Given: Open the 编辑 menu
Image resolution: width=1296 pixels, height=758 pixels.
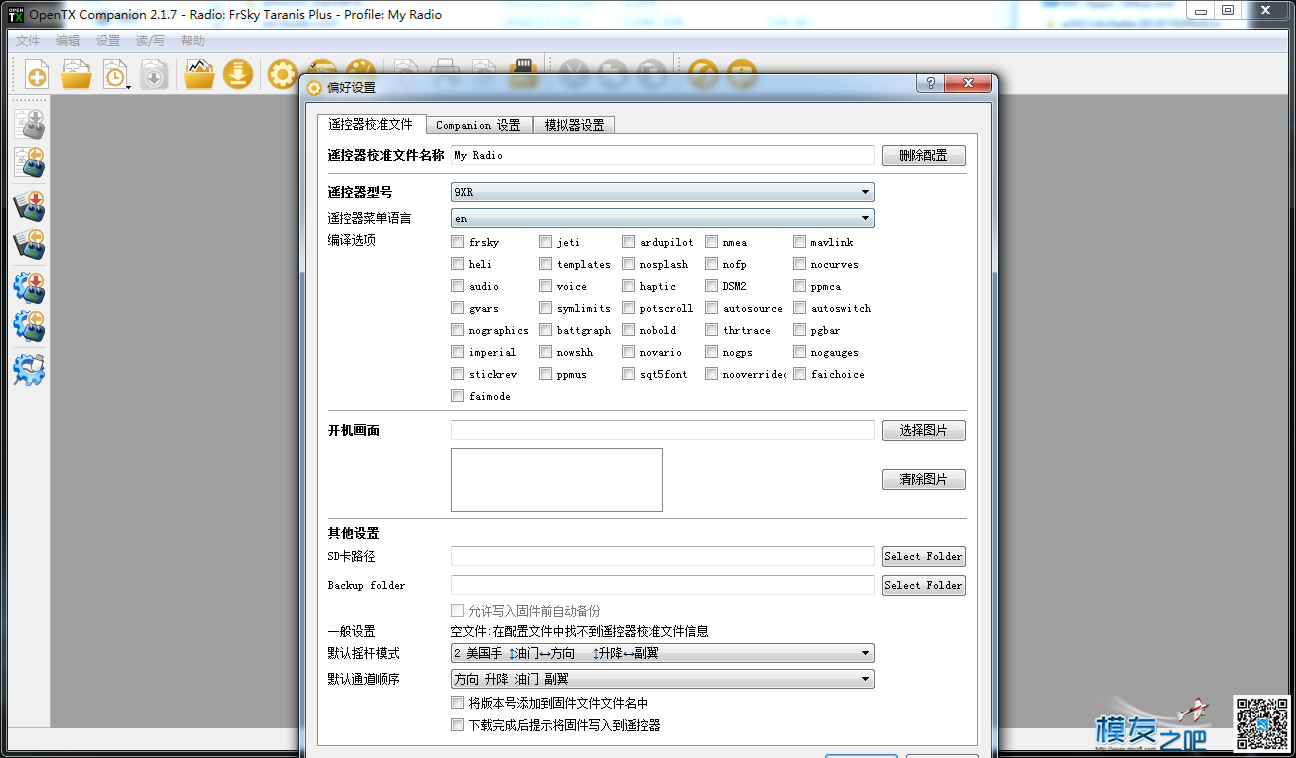Looking at the screenshot, I should (68, 41).
